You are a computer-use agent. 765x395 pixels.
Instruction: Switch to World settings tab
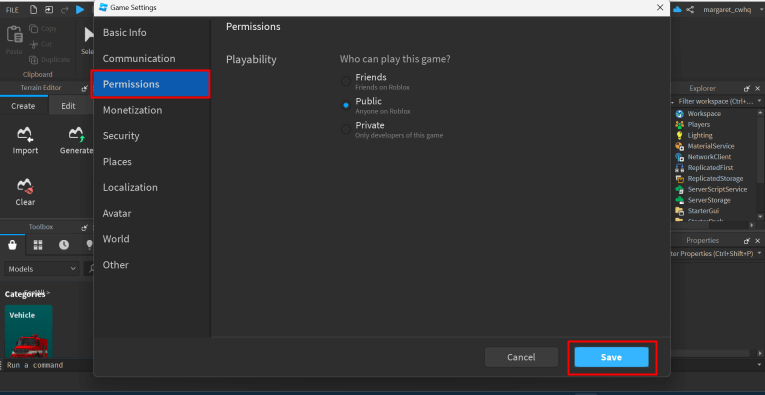pos(151,239)
